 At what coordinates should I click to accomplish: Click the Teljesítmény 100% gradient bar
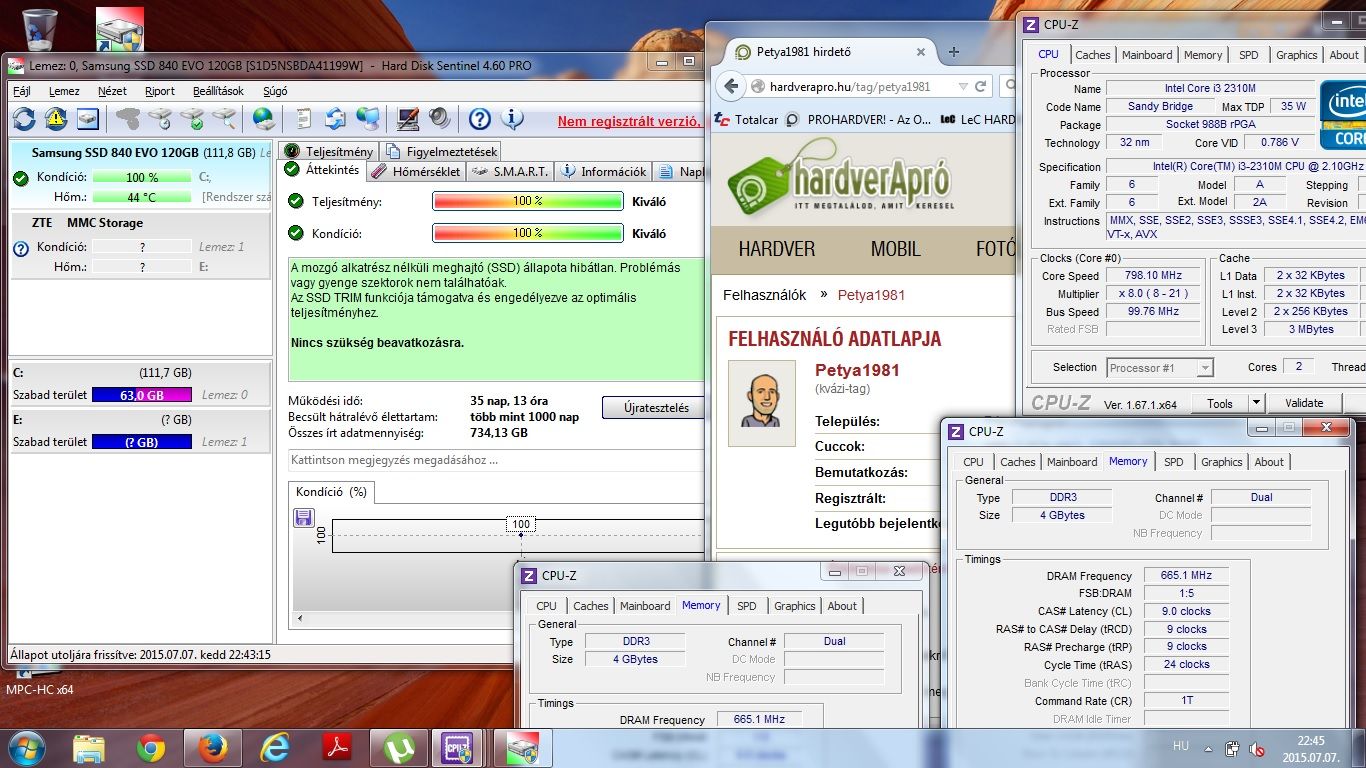pos(527,201)
